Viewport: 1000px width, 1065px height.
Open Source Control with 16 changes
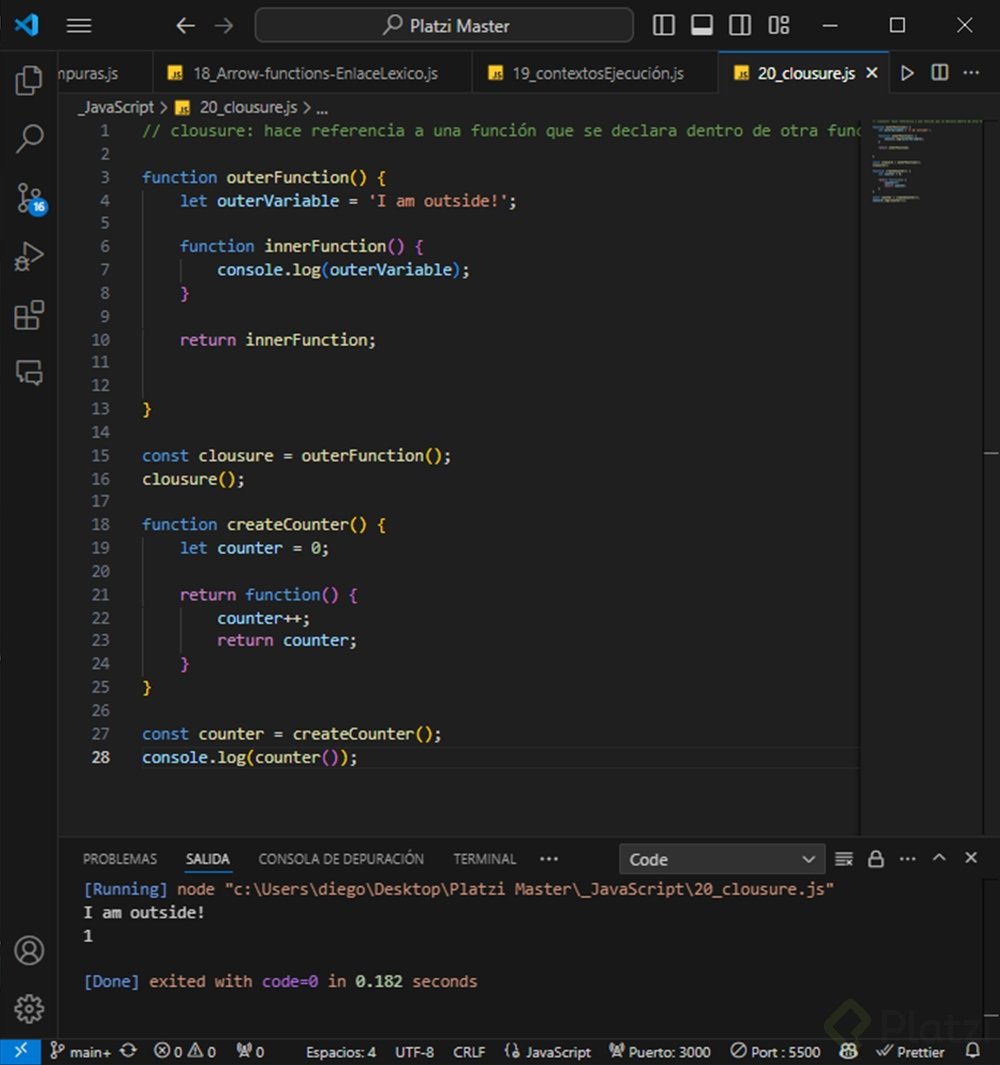click(x=29, y=198)
